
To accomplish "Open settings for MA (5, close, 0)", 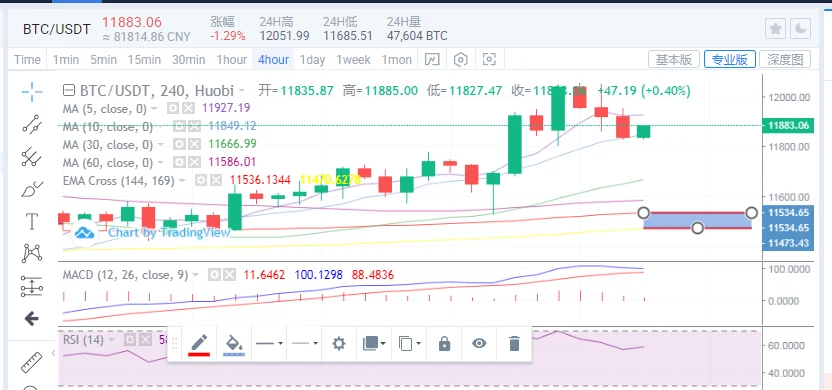I will [x=172, y=109].
